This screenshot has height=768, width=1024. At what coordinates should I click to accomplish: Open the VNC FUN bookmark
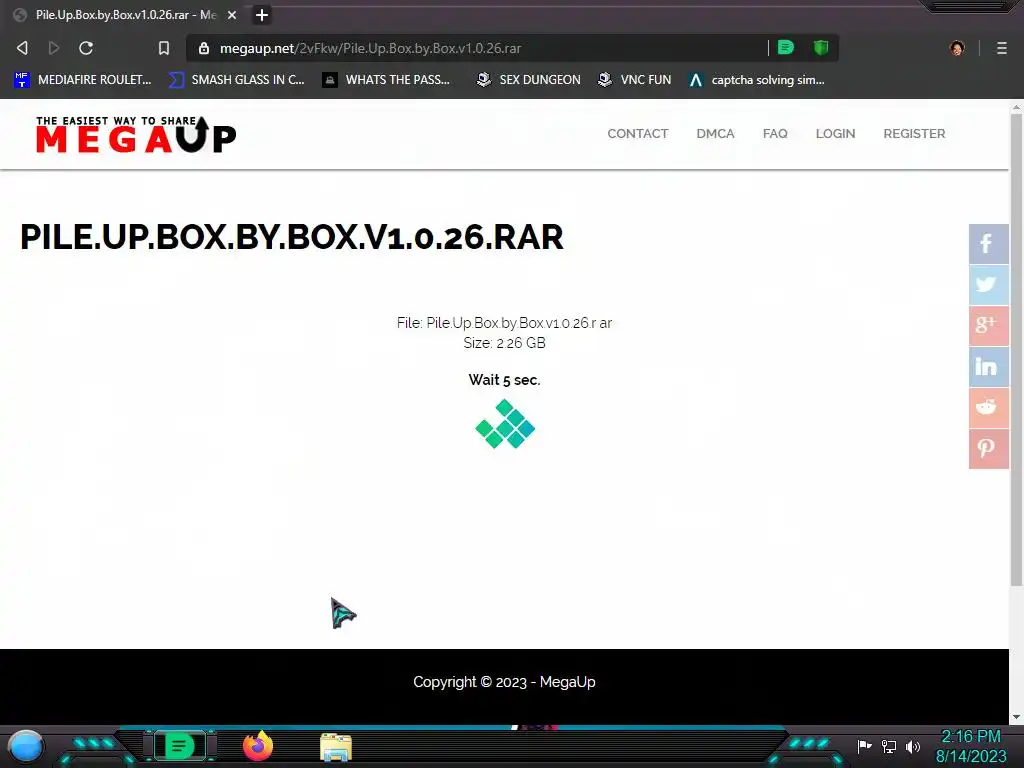[634, 80]
